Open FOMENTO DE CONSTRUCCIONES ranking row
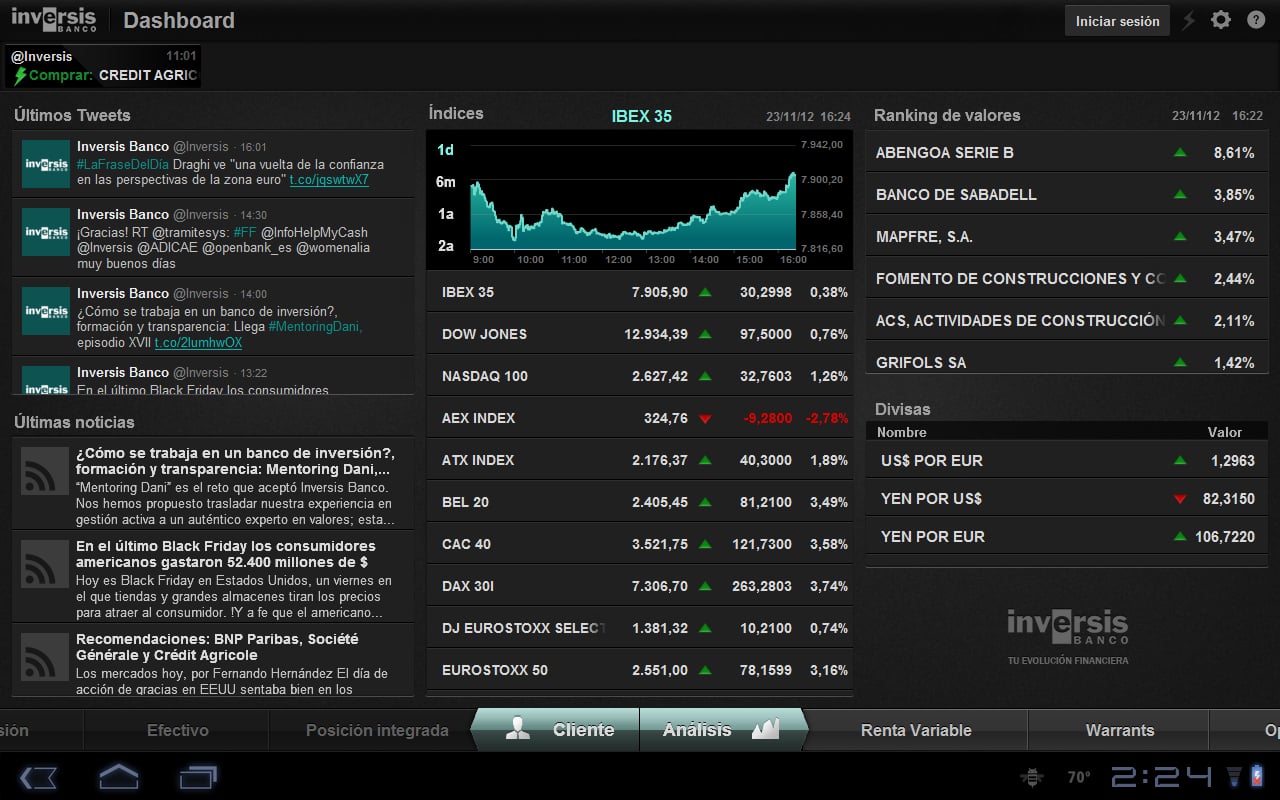This screenshot has height=800, width=1280. (1067, 278)
